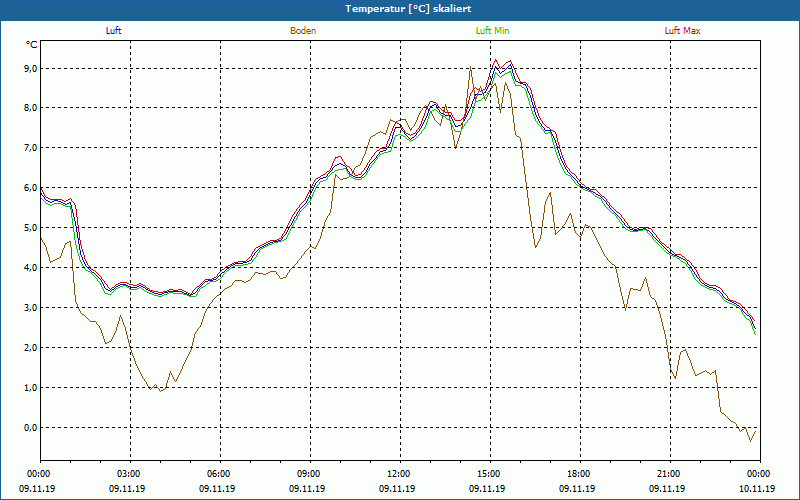Viewport: 800px width, 500px height.
Task: Select the red Luft Max legend label
Action: tap(682, 31)
